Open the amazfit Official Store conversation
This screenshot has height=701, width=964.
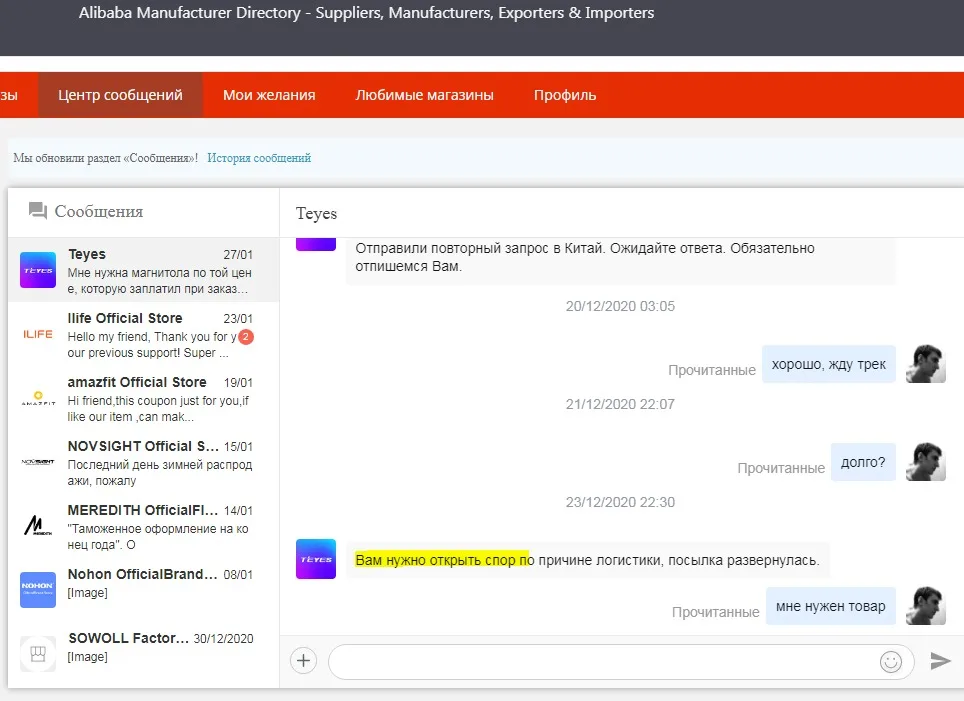click(x=144, y=398)
